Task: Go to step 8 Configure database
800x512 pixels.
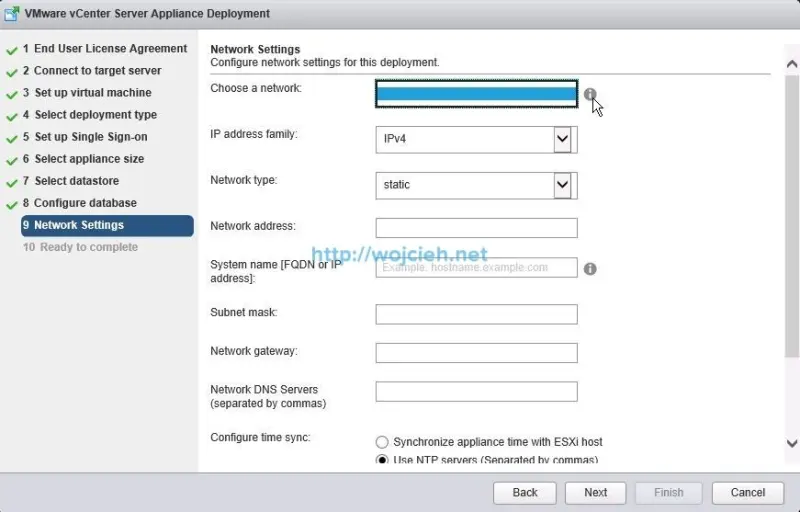Action: tap(80, 203)
